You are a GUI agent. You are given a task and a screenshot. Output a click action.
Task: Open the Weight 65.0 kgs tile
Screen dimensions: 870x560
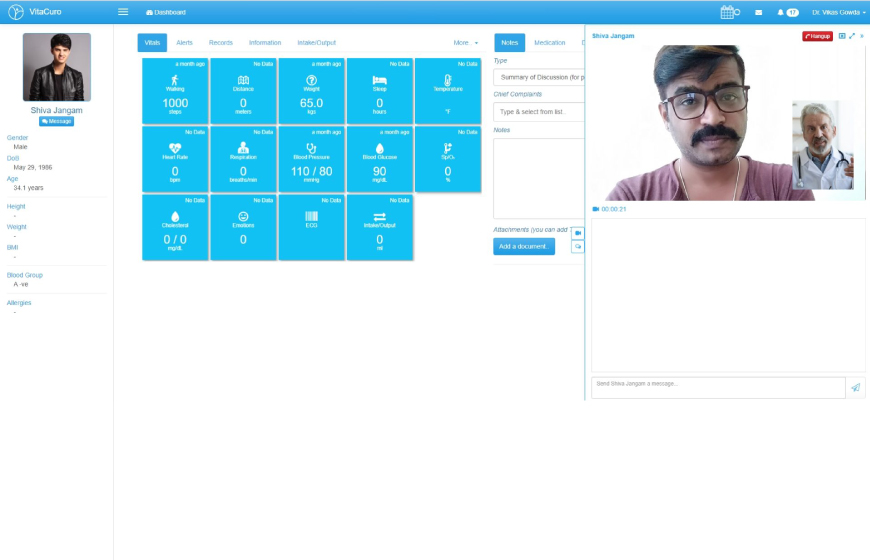point(311,90)
